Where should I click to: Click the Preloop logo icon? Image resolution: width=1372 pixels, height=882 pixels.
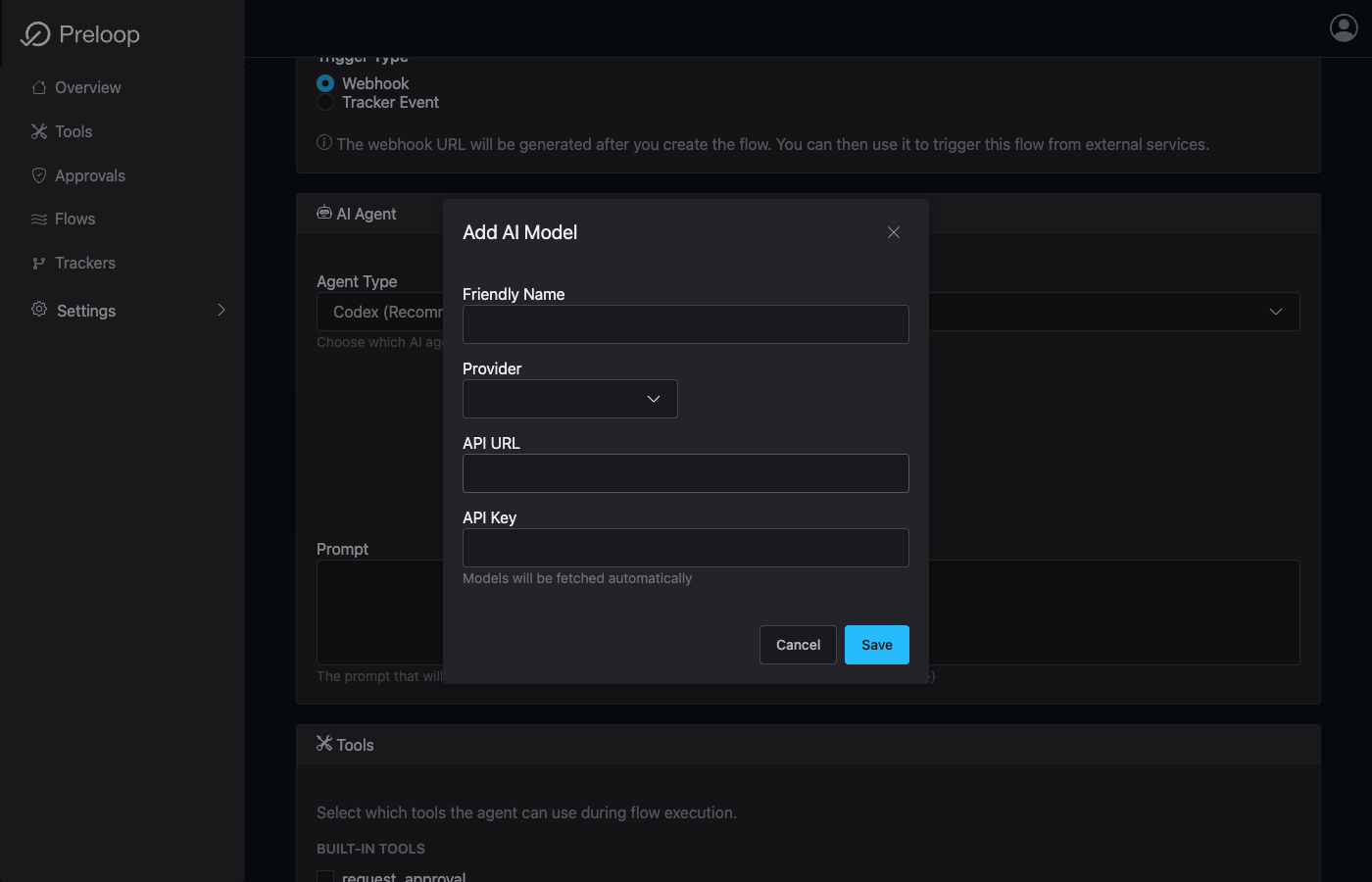[35, 34]
